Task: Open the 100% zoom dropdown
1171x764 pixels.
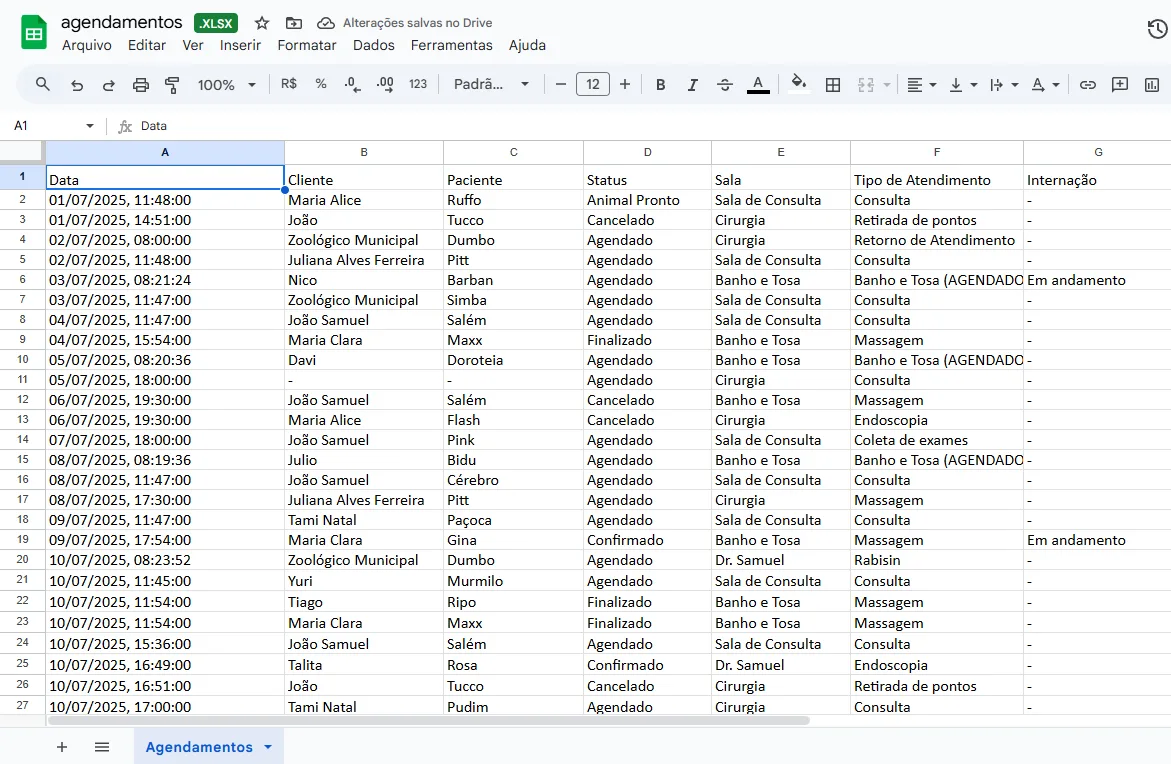Action: (x=226, y=85)
